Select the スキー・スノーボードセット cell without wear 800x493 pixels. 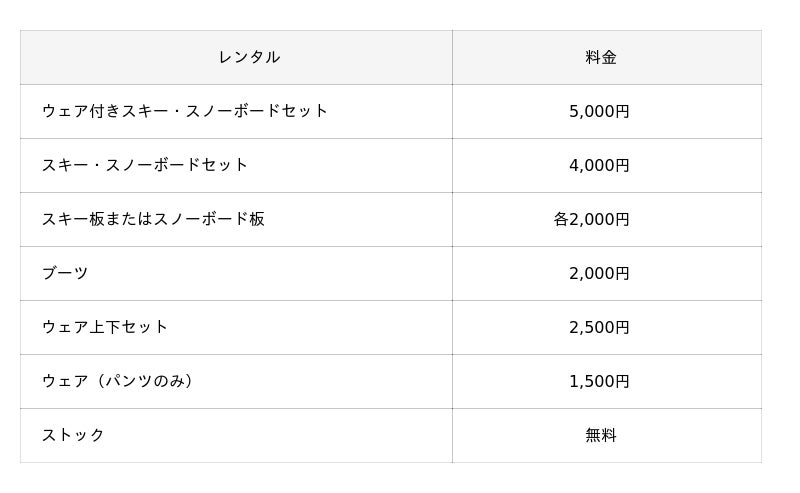pos(145,165)
